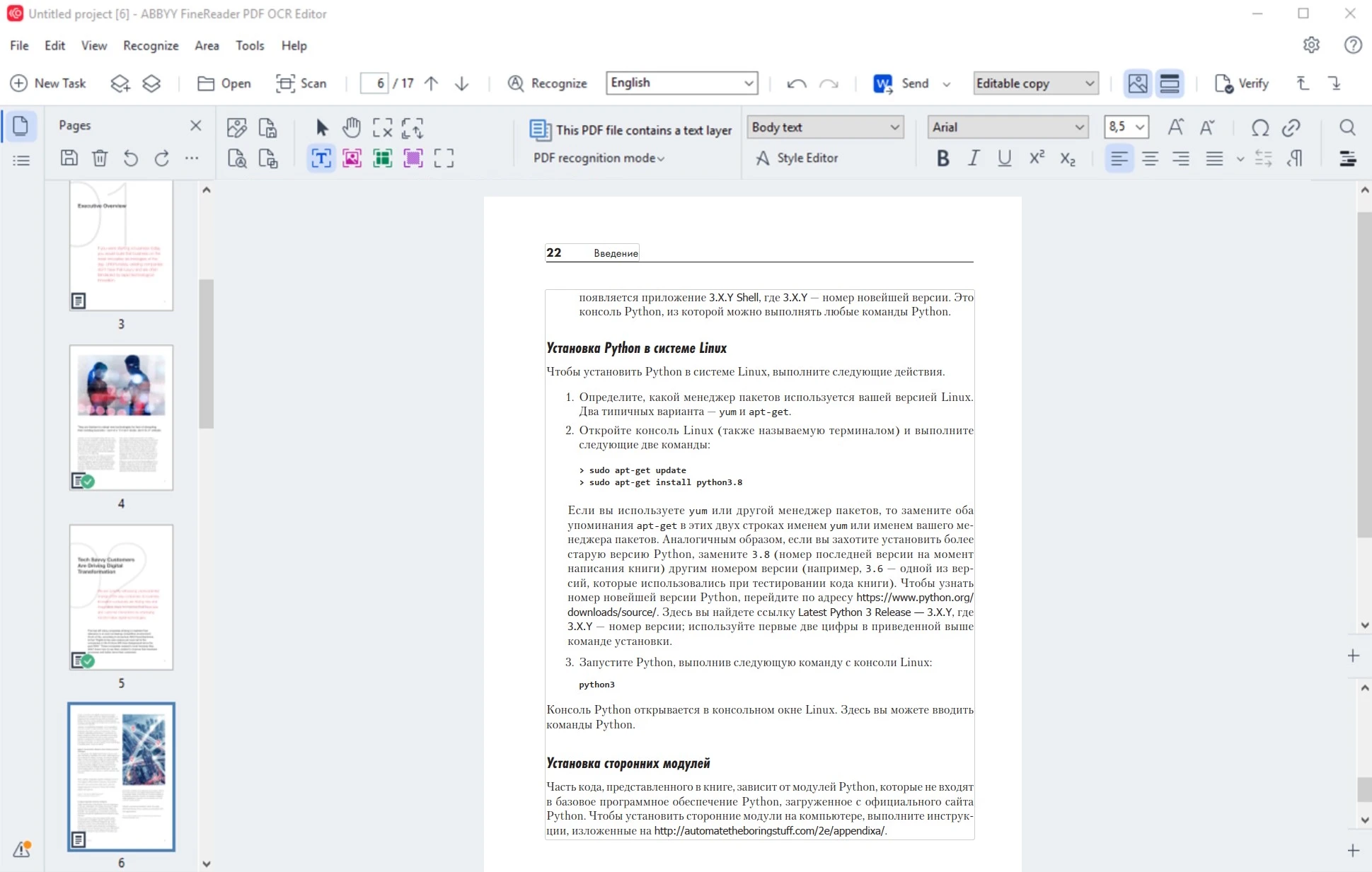Show warnings triangle icon in sidebar
Viewport: 1372px width, 872px height.
(22, 849)
